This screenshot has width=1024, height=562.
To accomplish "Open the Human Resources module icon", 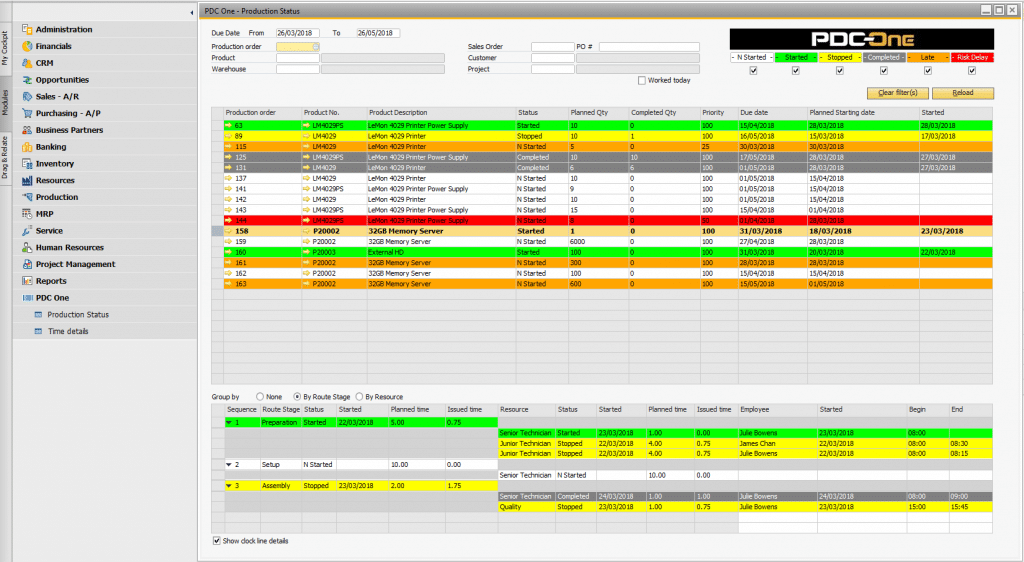I will coord(27,248).
